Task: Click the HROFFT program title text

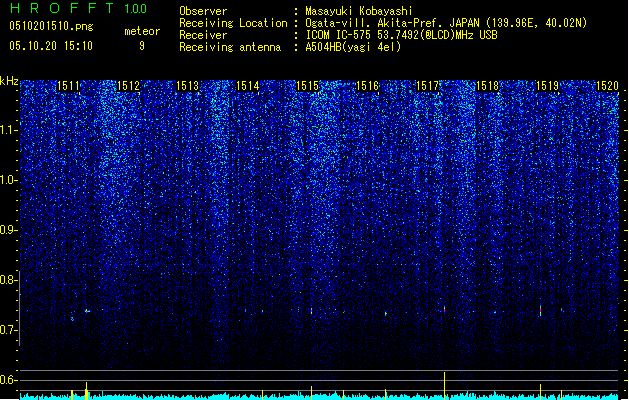Action: pyautogui.click(x=62, y=8)
